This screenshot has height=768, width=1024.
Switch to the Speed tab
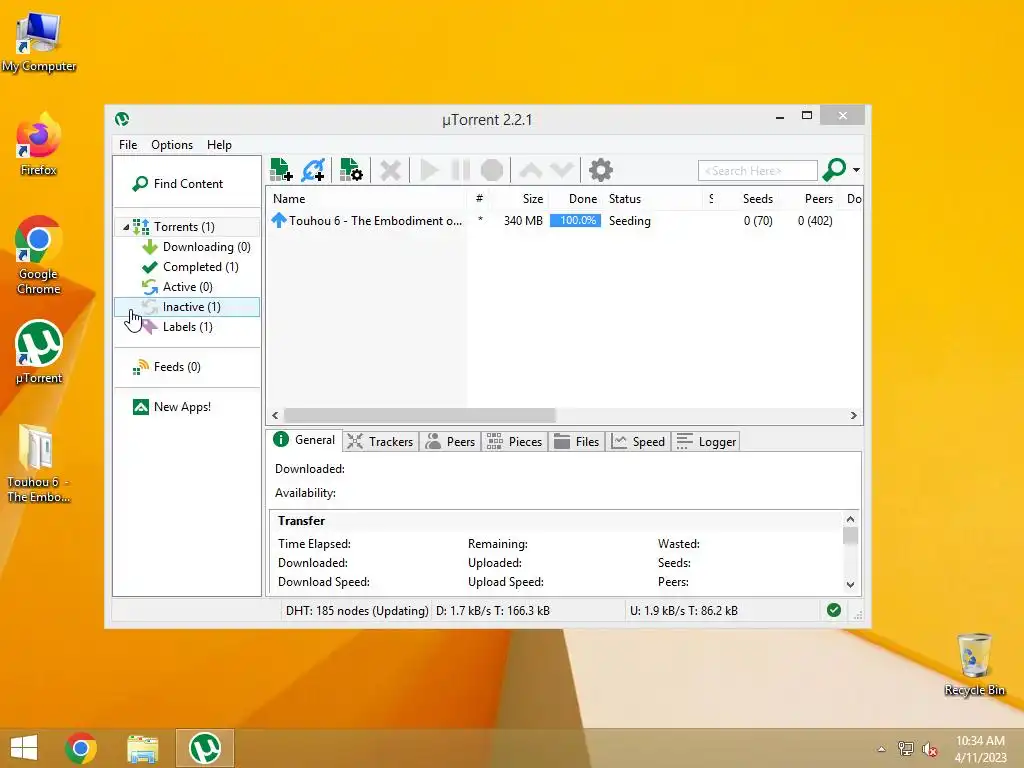coord(638,442)
